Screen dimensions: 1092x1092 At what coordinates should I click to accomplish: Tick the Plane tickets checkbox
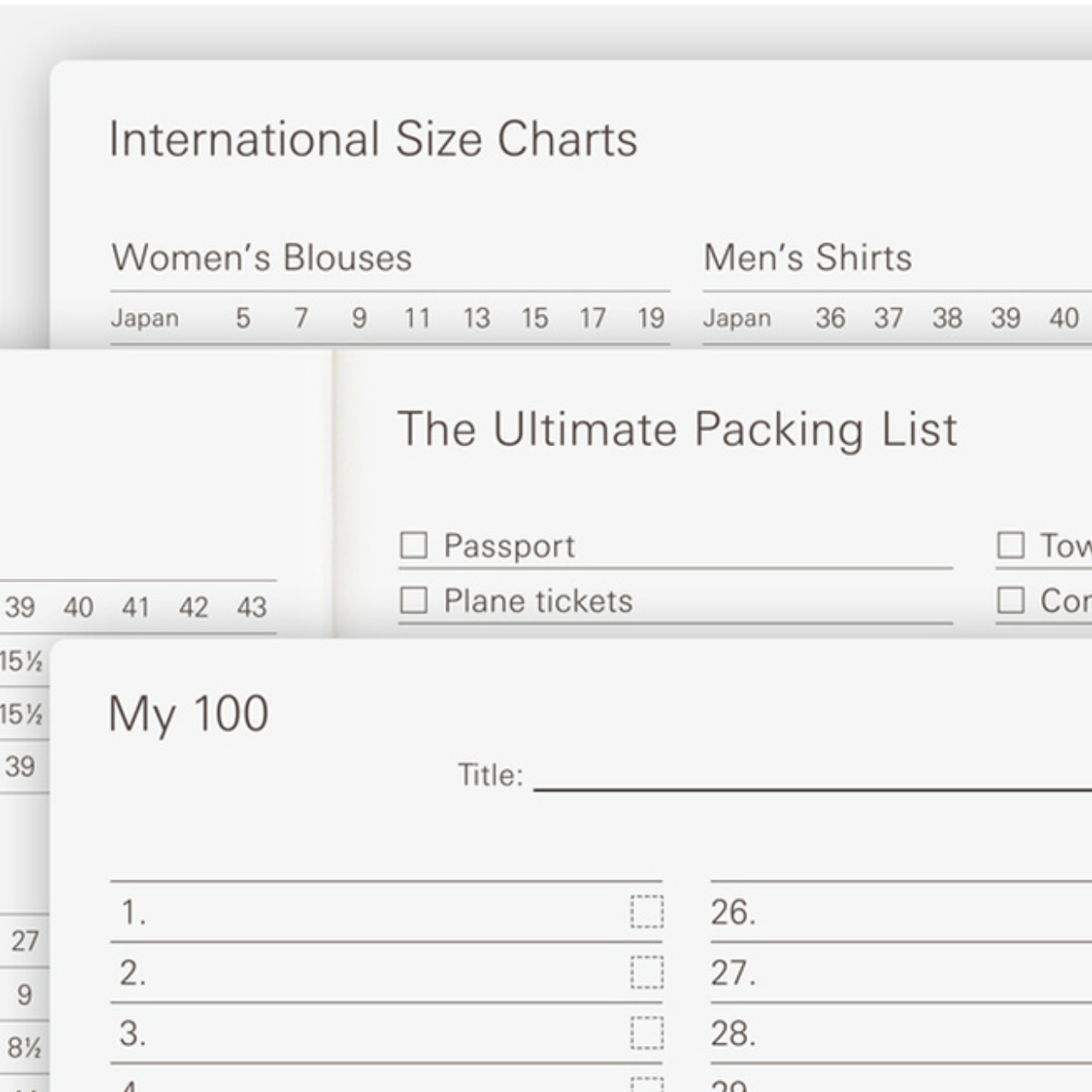click(414, 601)
